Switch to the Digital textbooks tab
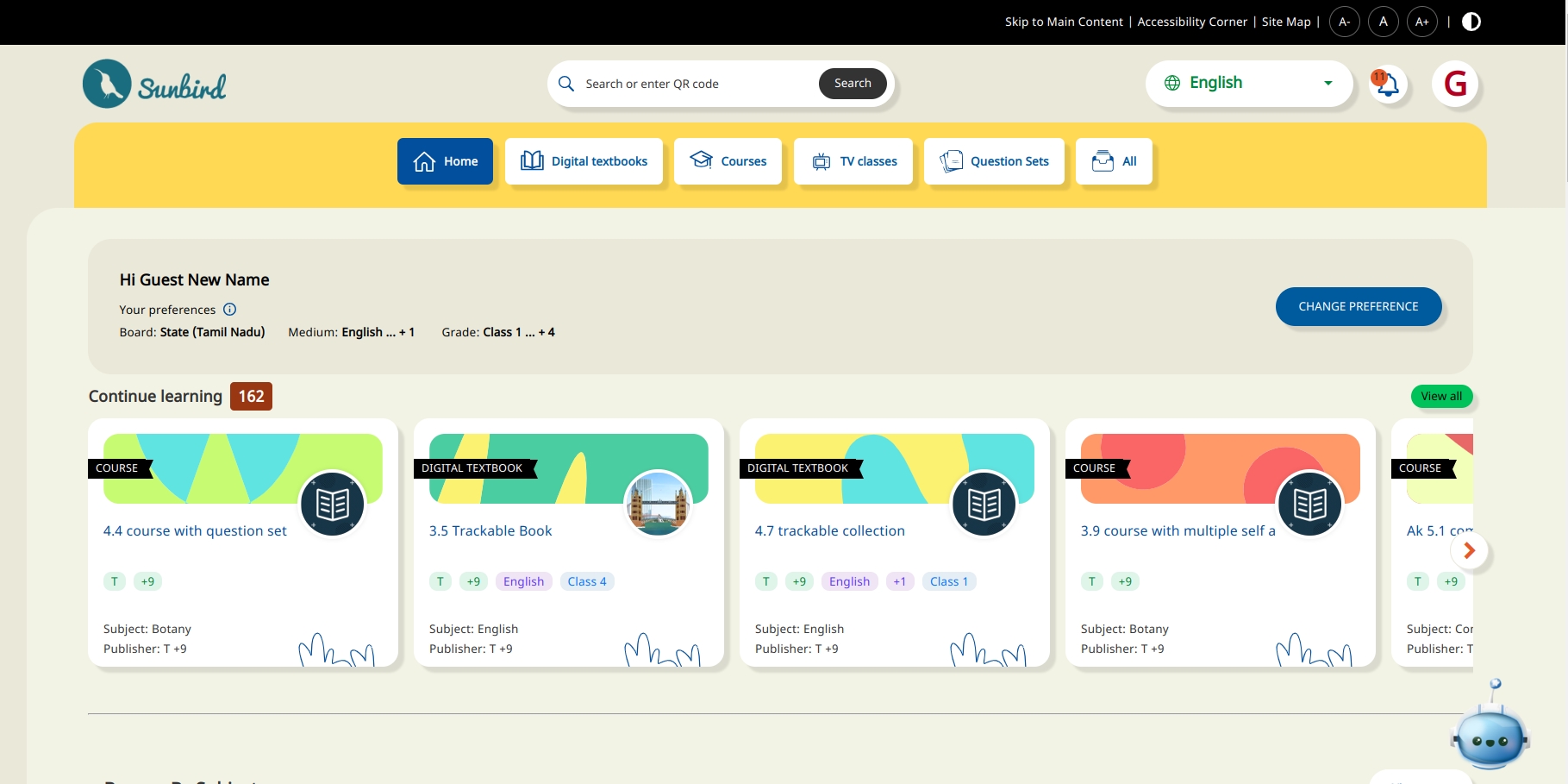This screenshot has height=784, width=1568. tap(584, 161)
